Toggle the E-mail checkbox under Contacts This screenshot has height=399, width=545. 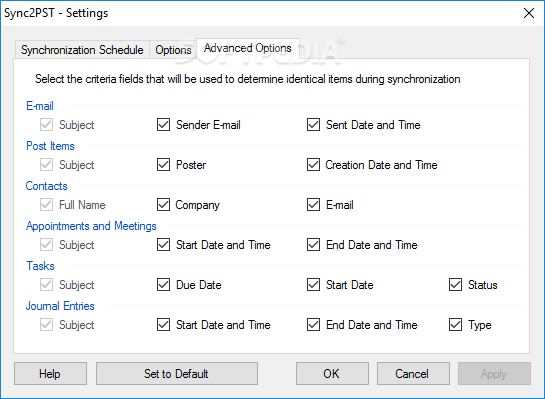click(x=314, y=204)
